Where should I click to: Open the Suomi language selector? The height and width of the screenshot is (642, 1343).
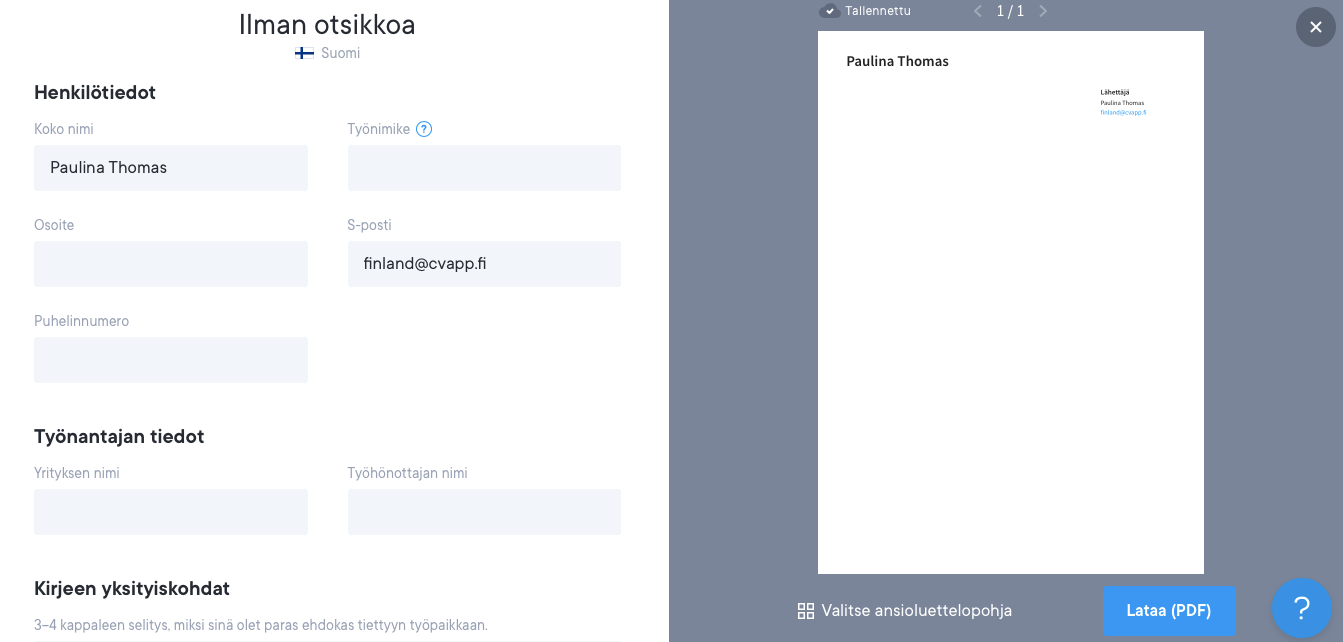[x=340, y=53]
